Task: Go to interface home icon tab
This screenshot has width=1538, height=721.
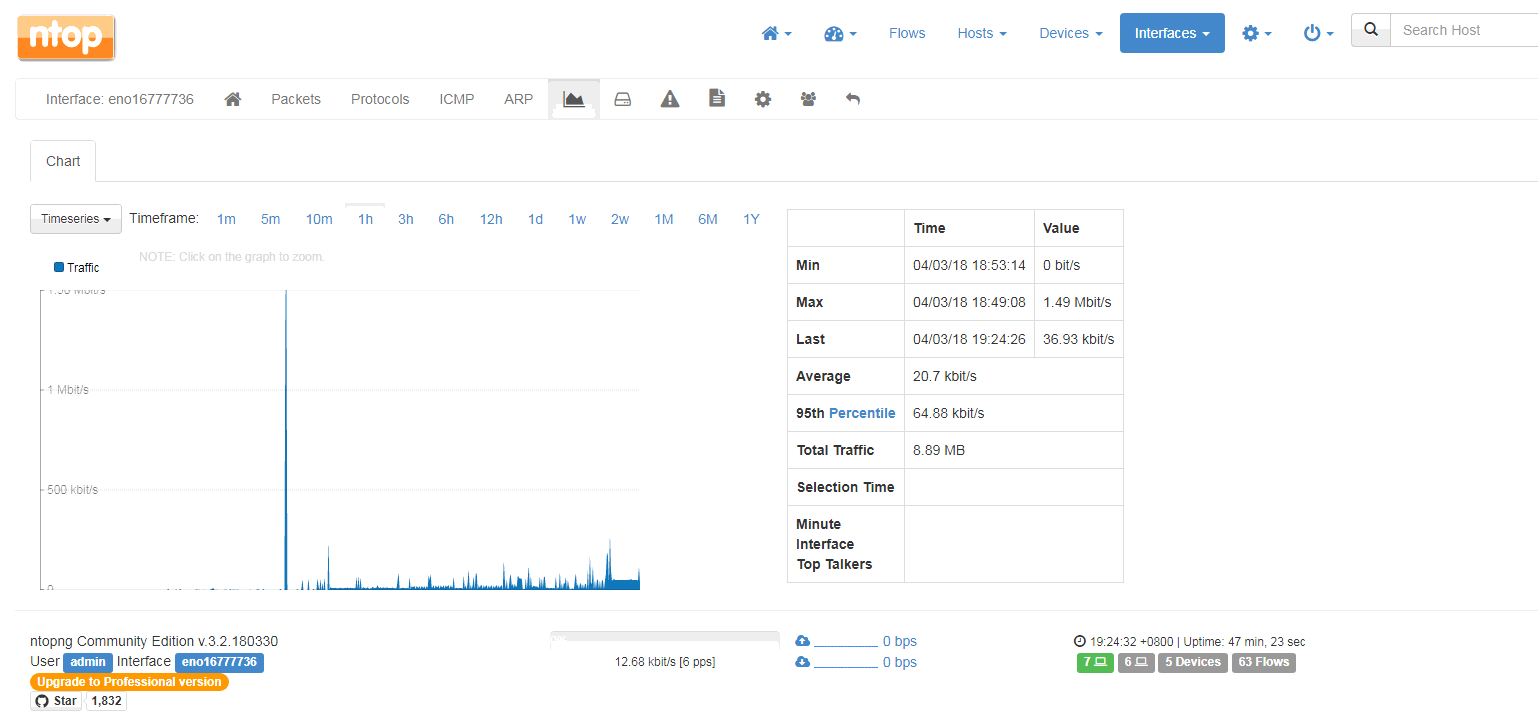Action: coord(233,99)
